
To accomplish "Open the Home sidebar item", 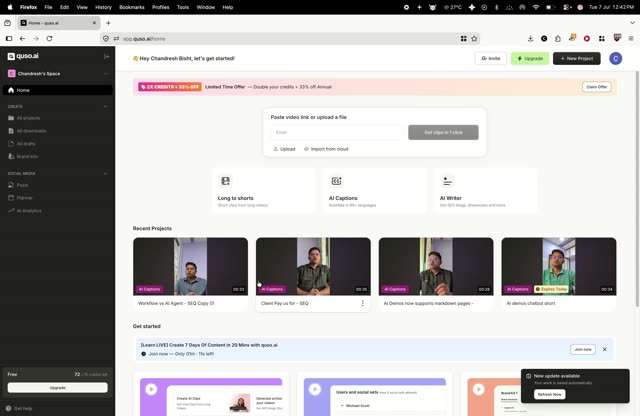I will (58, 90).
